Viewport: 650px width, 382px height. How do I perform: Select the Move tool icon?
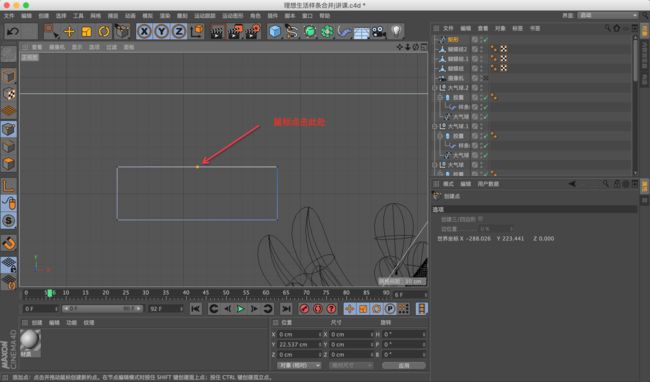coord(69,31)
